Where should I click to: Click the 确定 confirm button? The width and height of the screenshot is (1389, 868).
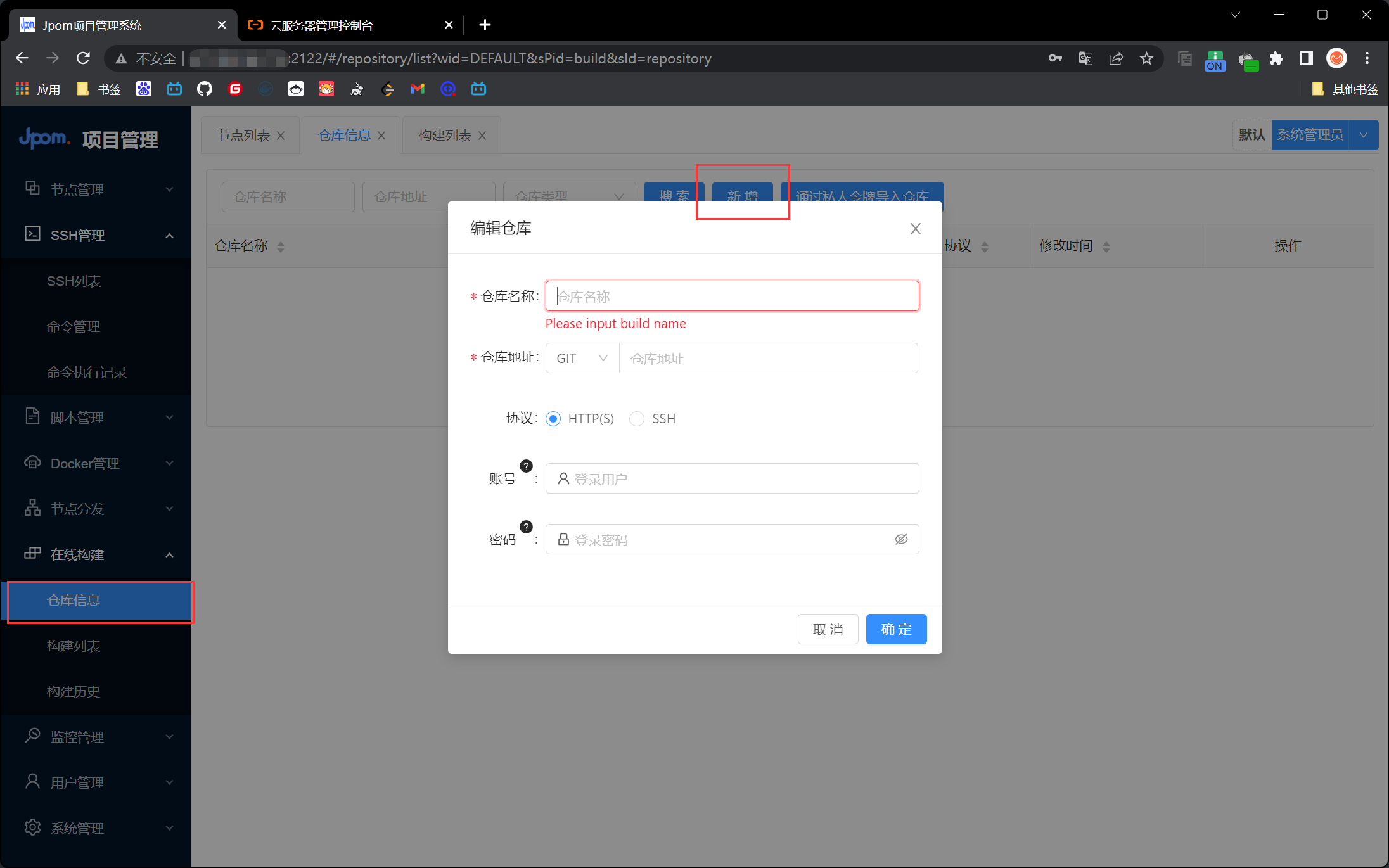[896, 629]
